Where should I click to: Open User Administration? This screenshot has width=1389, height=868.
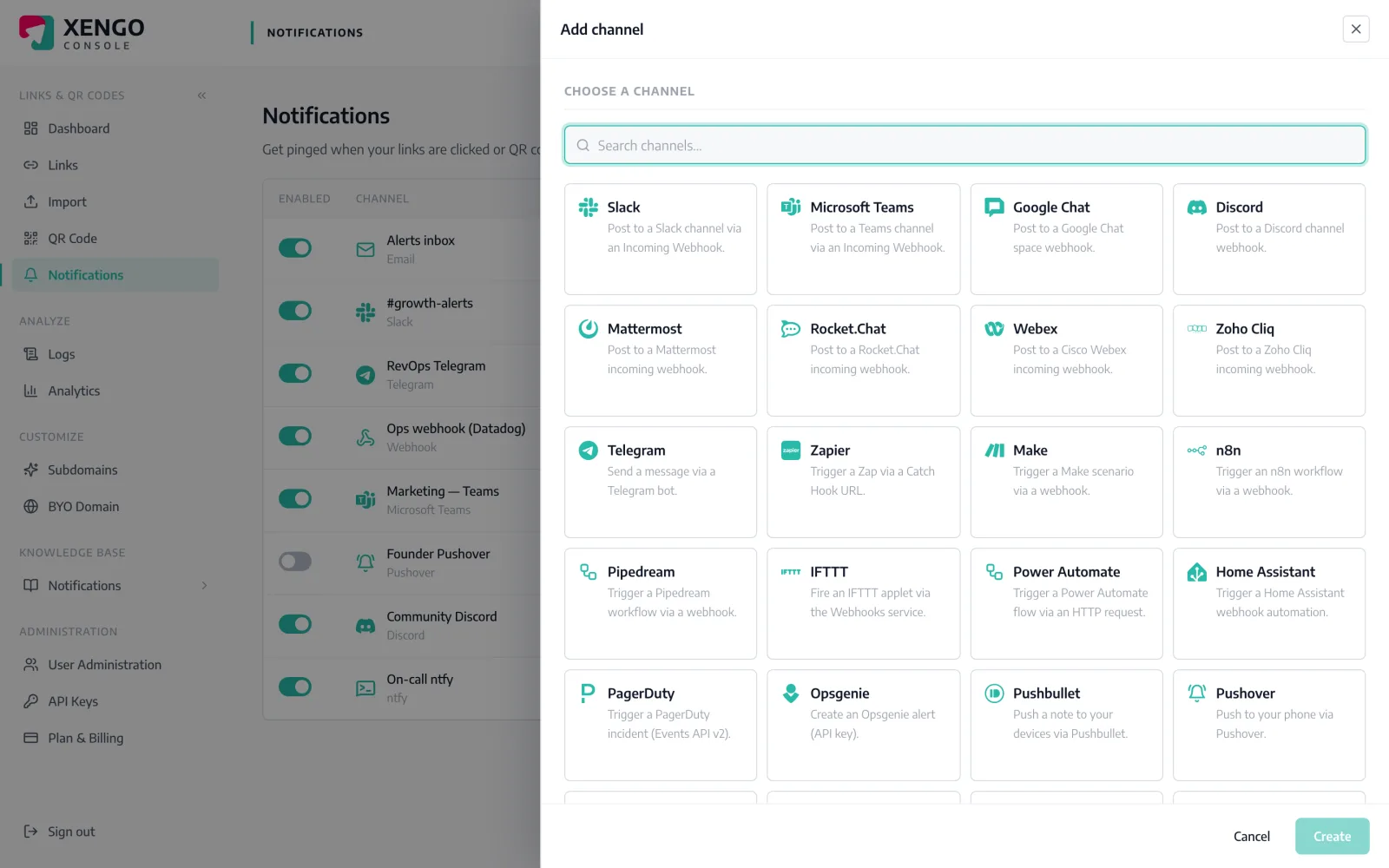tap(115, 665)
